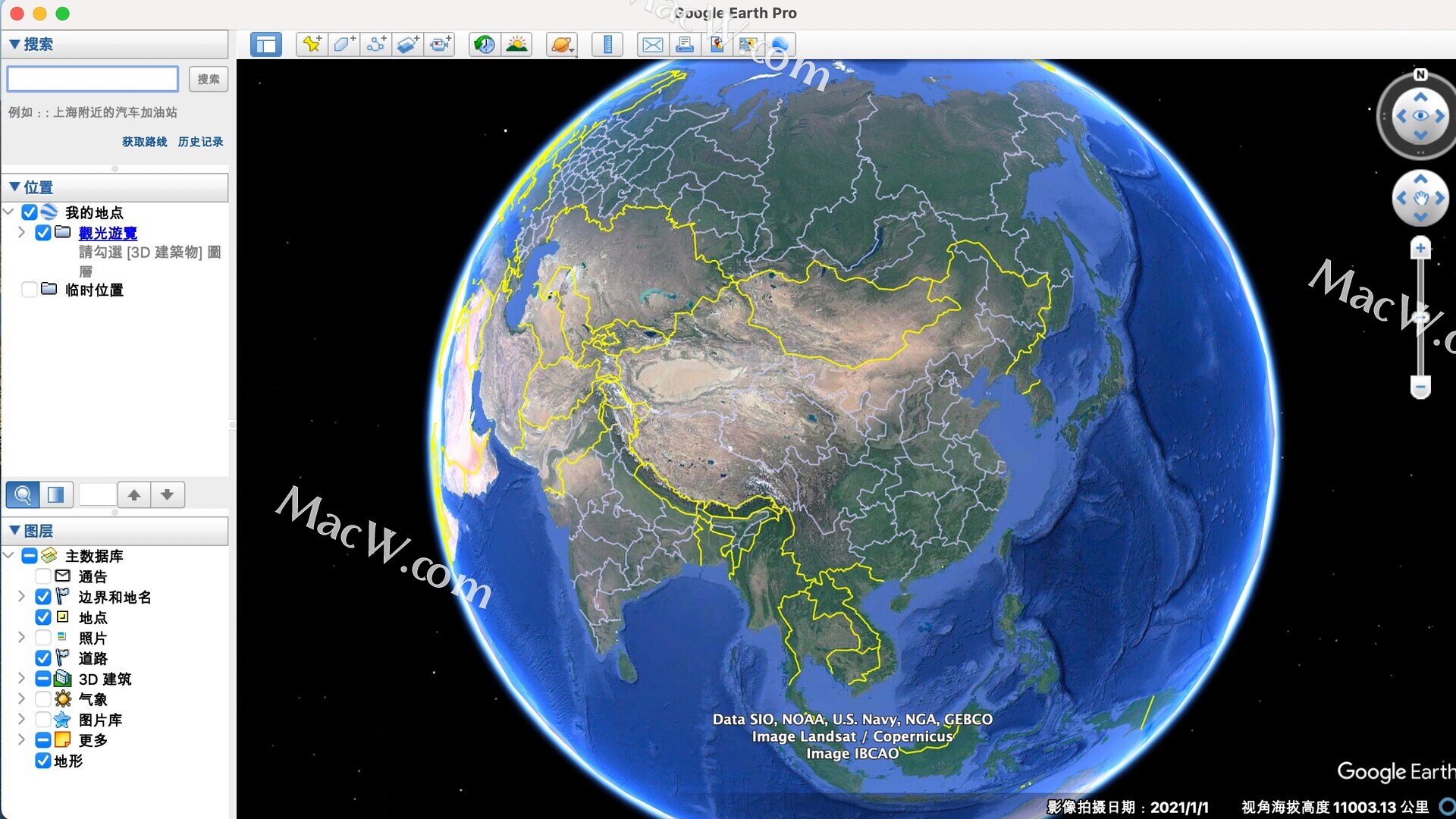This screenshot has width=1456, height=819.
Task: Click the email envelope toolbar icon
Action: [652, 45]
